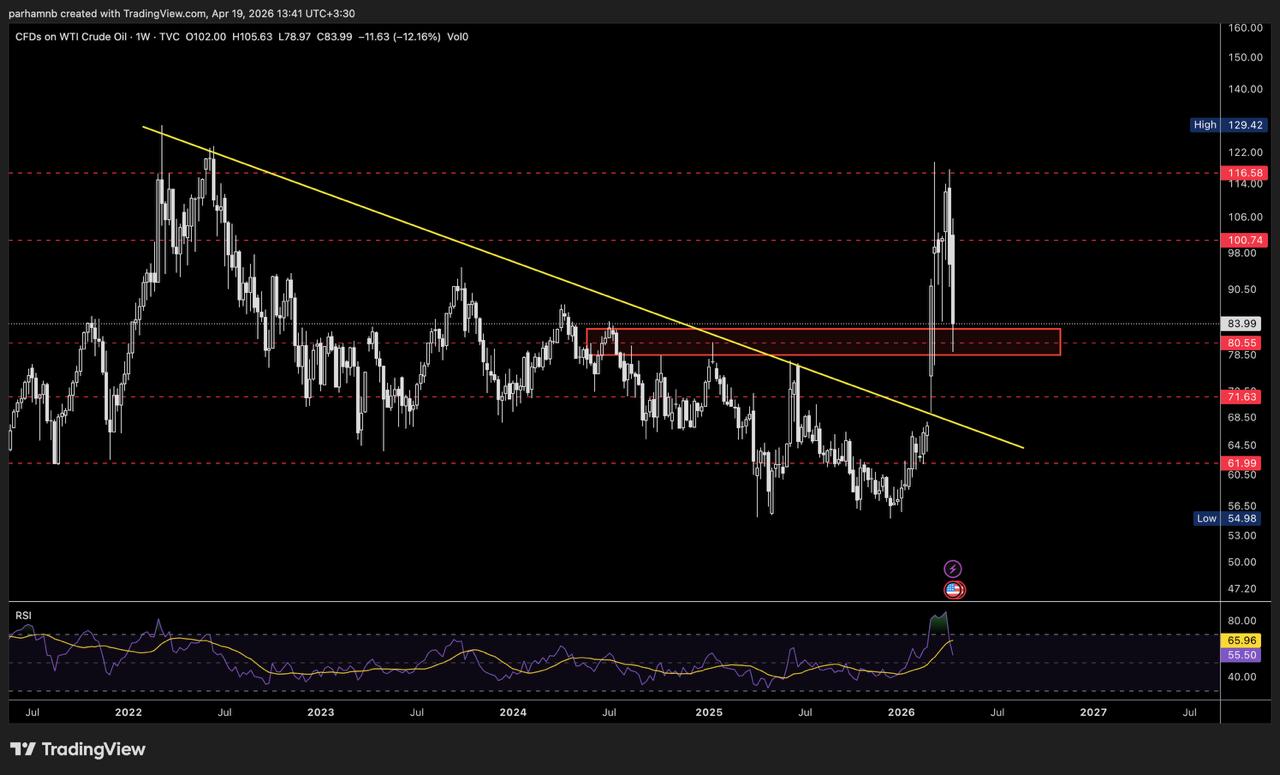Select the 80.55 horizontal level tag

pos(1245,342)
